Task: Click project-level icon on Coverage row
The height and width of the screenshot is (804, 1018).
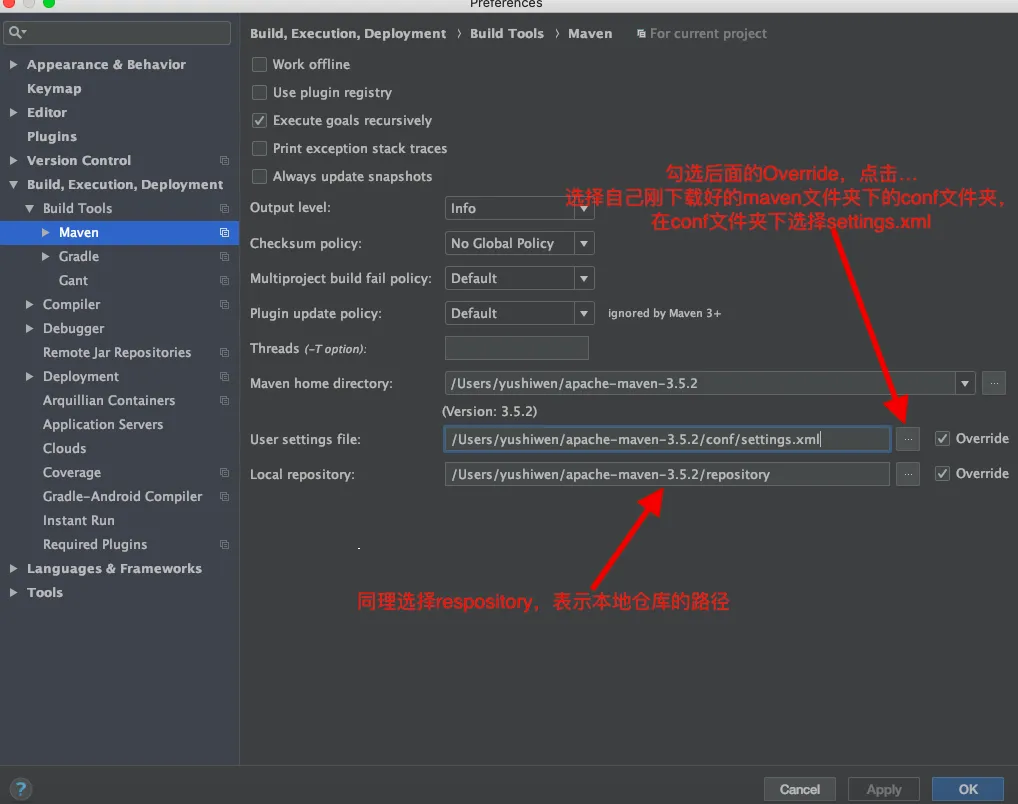Action: tap(225, 473)
